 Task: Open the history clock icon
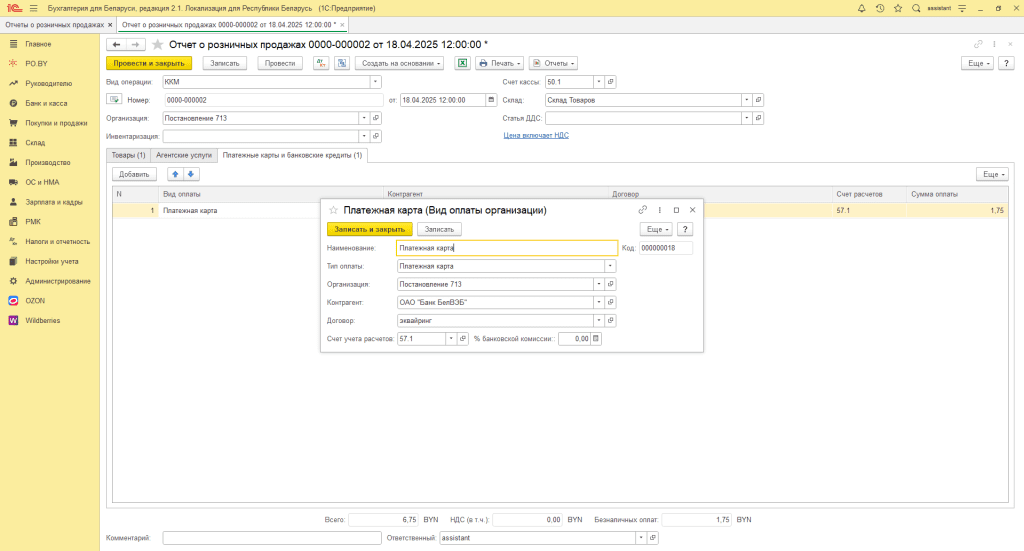click(880, 8)
